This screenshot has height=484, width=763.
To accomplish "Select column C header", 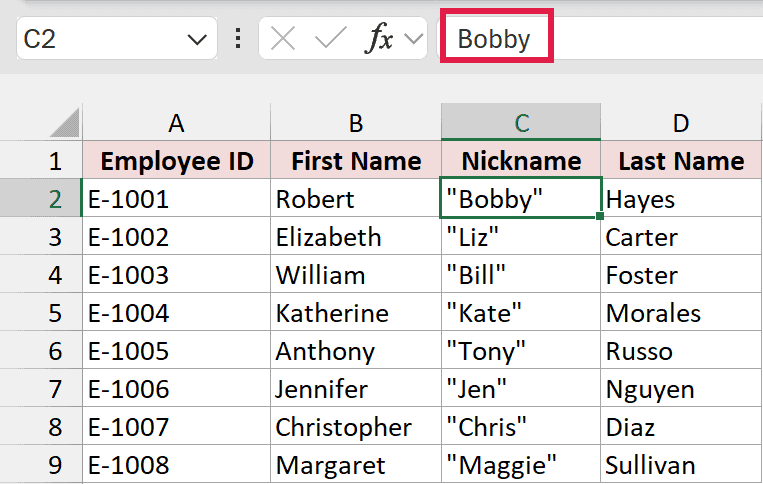I will tap(521, 123).
